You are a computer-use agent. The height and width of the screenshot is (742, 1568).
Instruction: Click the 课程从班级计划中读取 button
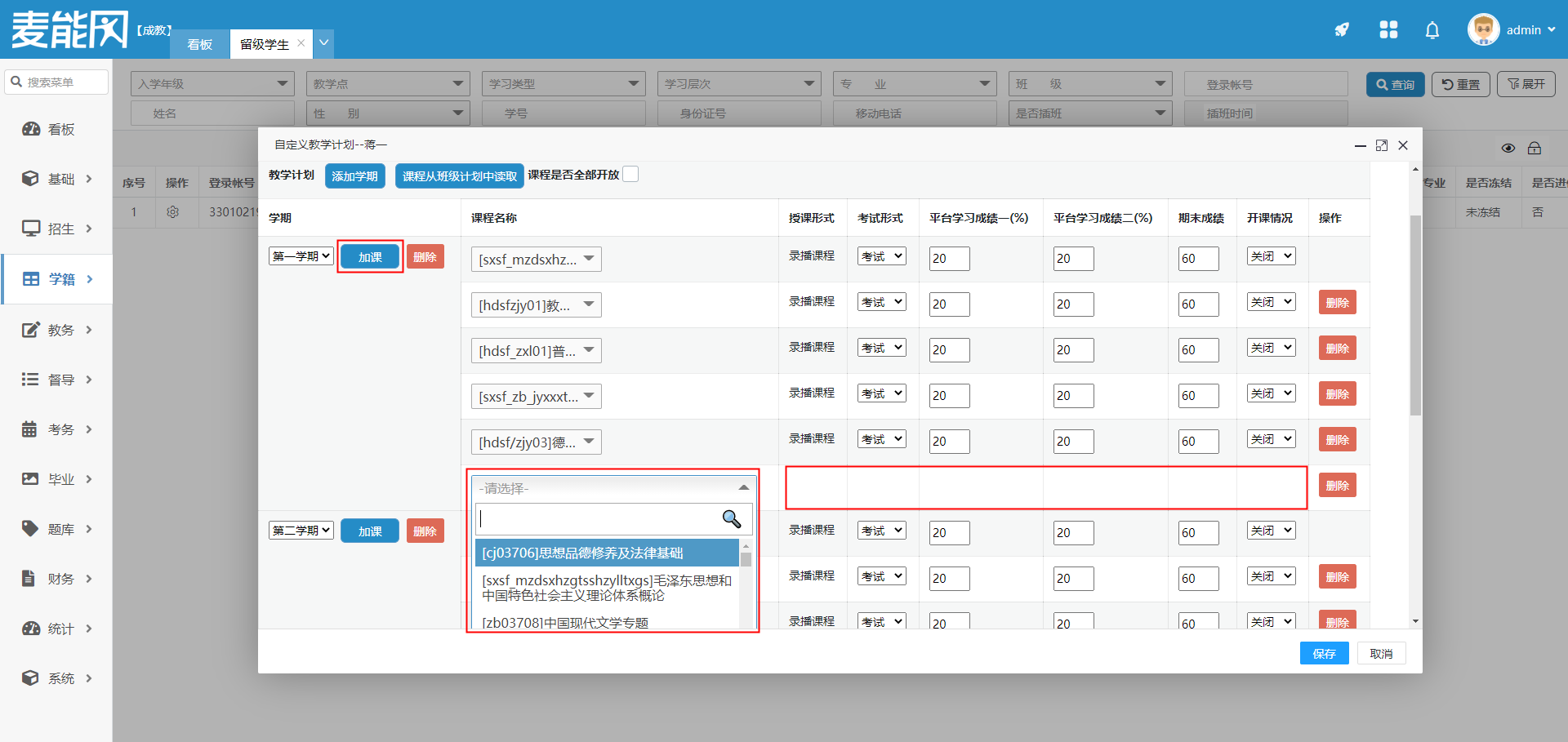(x=459, y=176)
